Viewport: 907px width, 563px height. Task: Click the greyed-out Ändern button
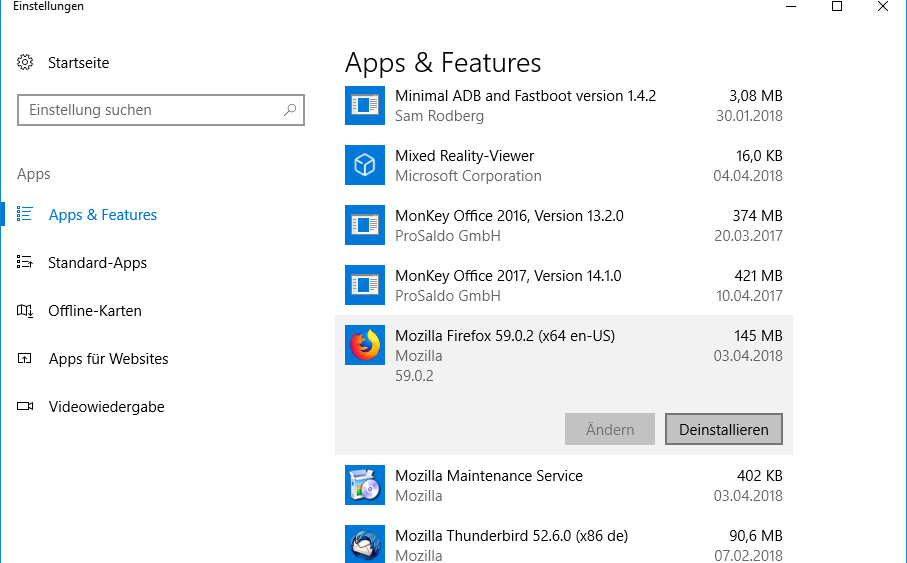click(x=610, y=429)
